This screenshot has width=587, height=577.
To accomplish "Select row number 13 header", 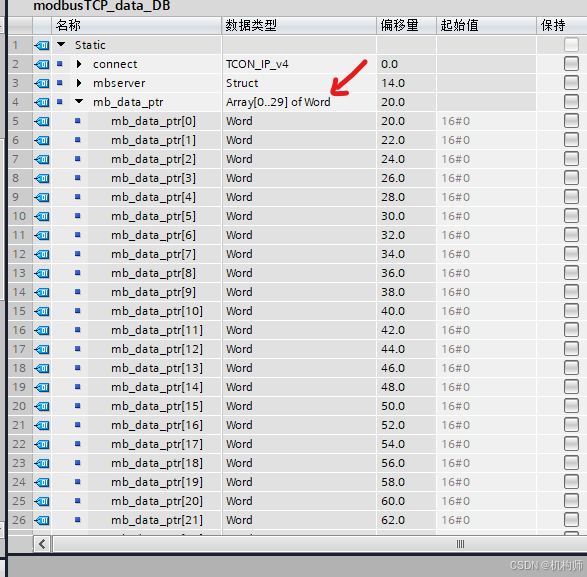I will point(20,273).
